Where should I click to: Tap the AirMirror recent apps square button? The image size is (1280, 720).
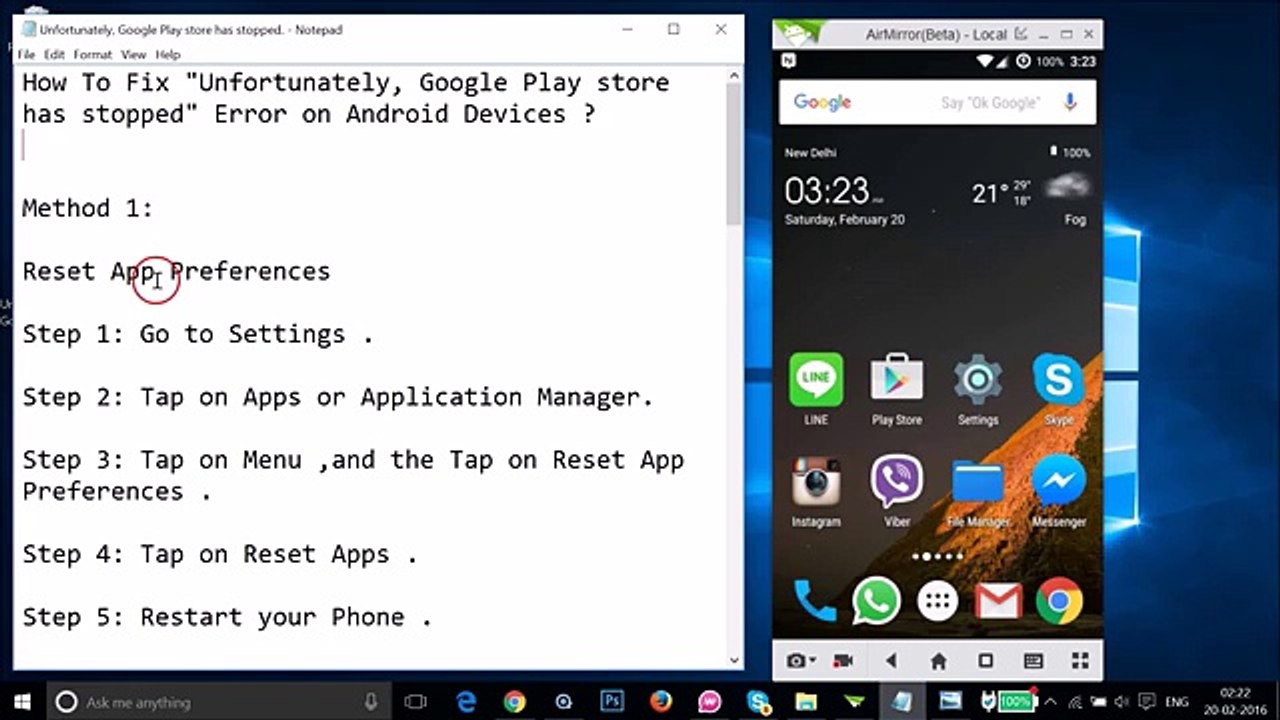986,661
